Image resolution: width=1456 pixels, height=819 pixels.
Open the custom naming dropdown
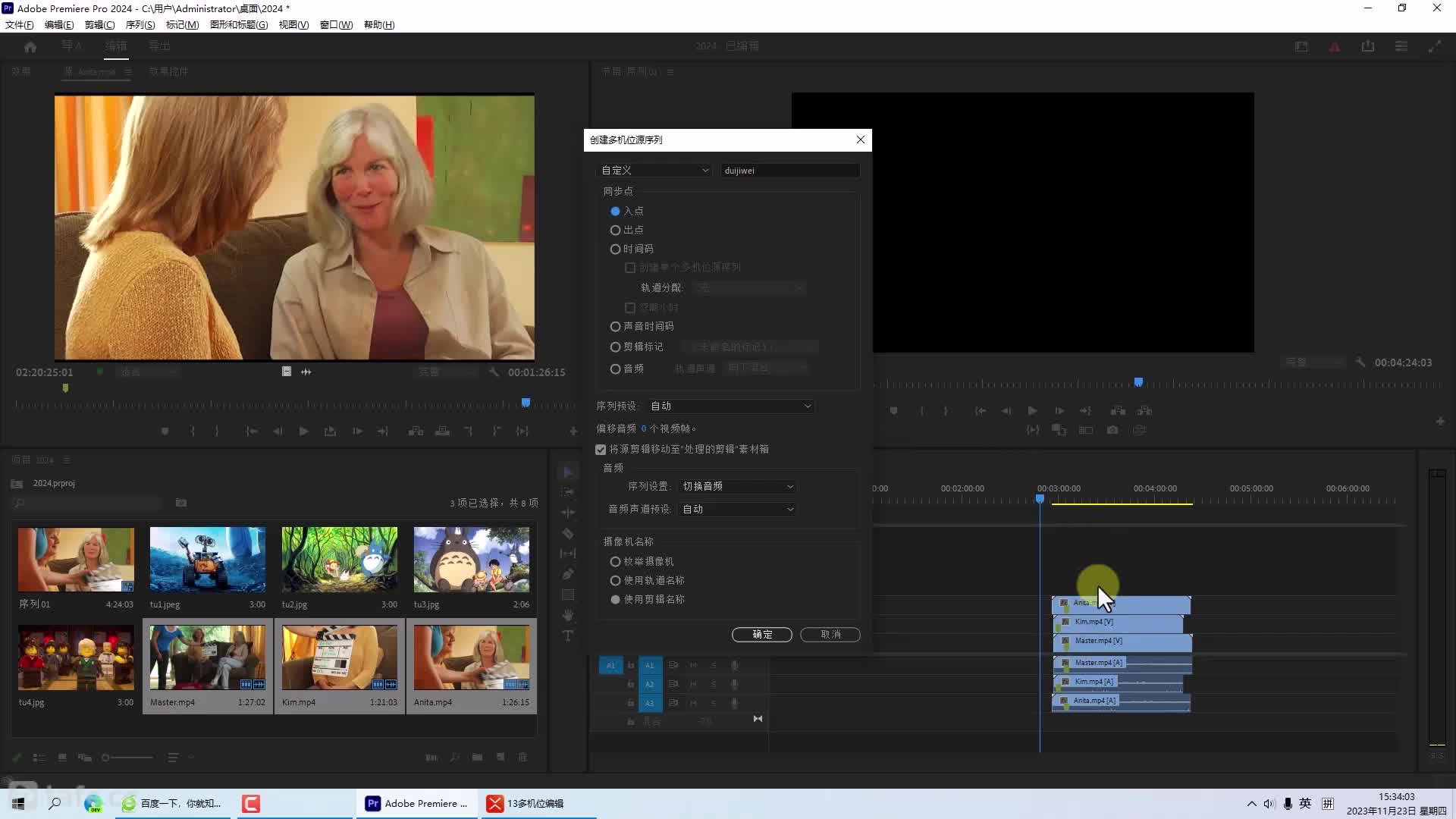(x=655, y=171)
